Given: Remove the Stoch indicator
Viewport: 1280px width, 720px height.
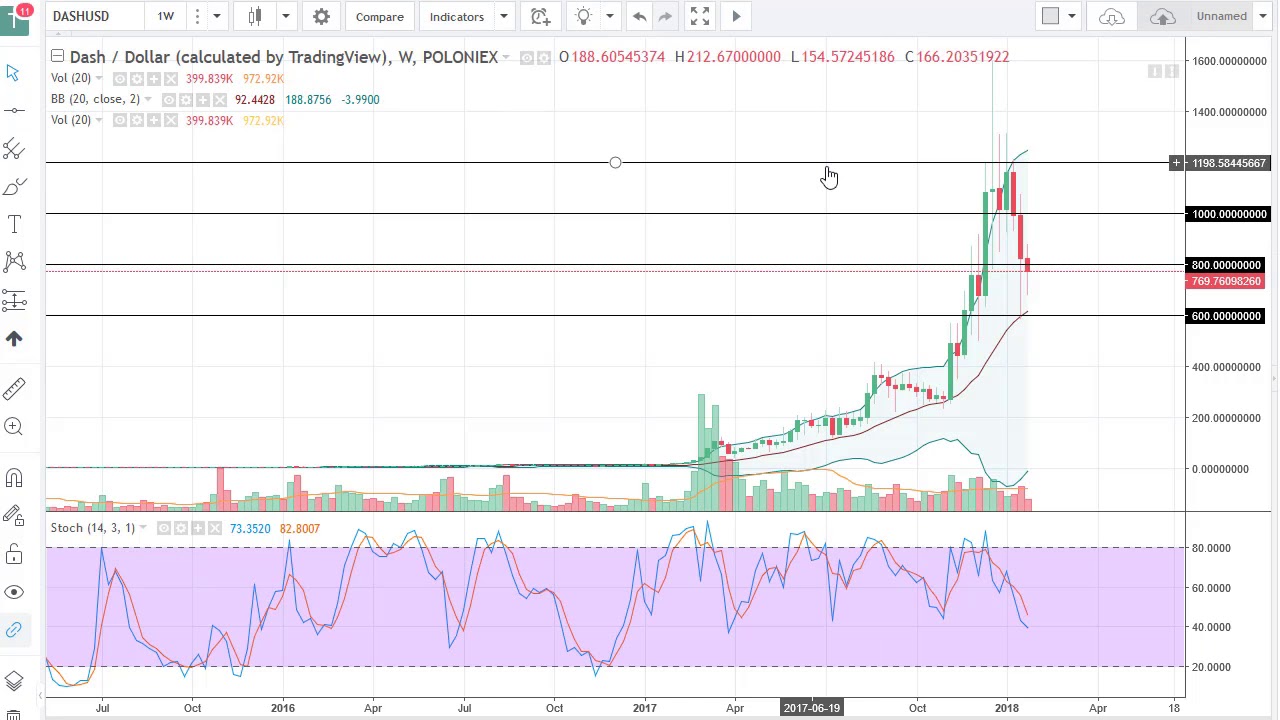Looking at the screenshot, I should coord(215,528).
